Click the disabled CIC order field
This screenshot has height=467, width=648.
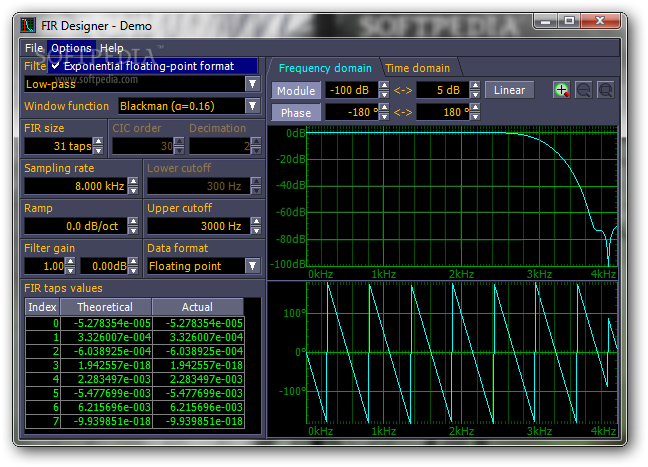click(143, 145)
